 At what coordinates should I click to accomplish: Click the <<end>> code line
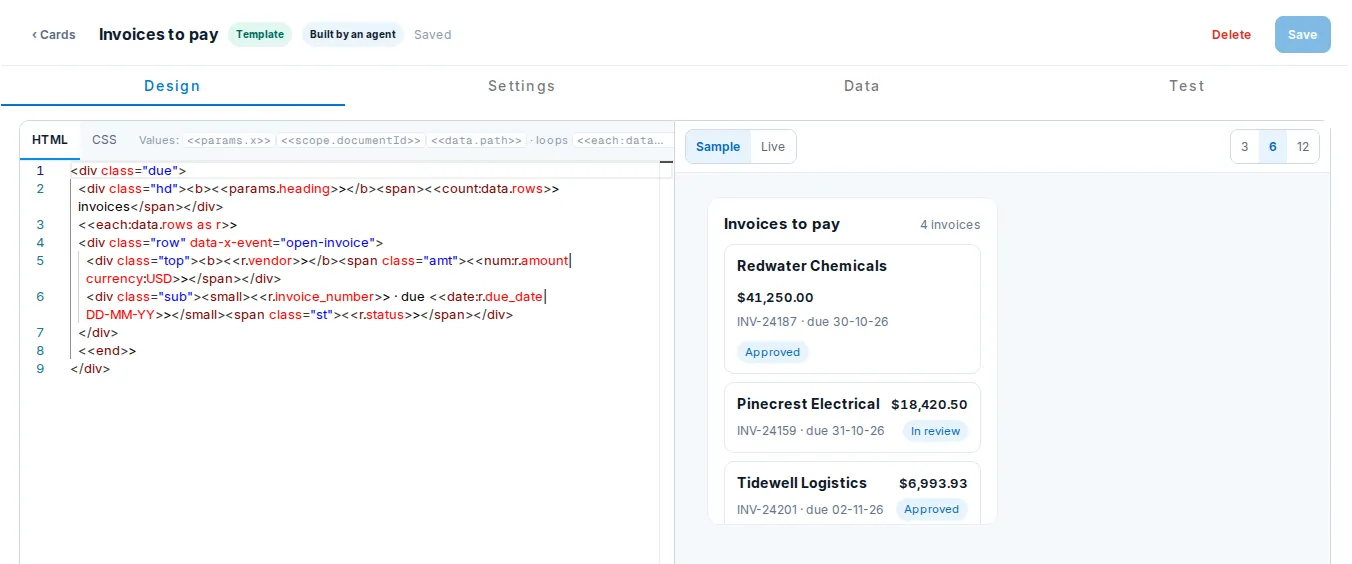click(x=107, y=351)
